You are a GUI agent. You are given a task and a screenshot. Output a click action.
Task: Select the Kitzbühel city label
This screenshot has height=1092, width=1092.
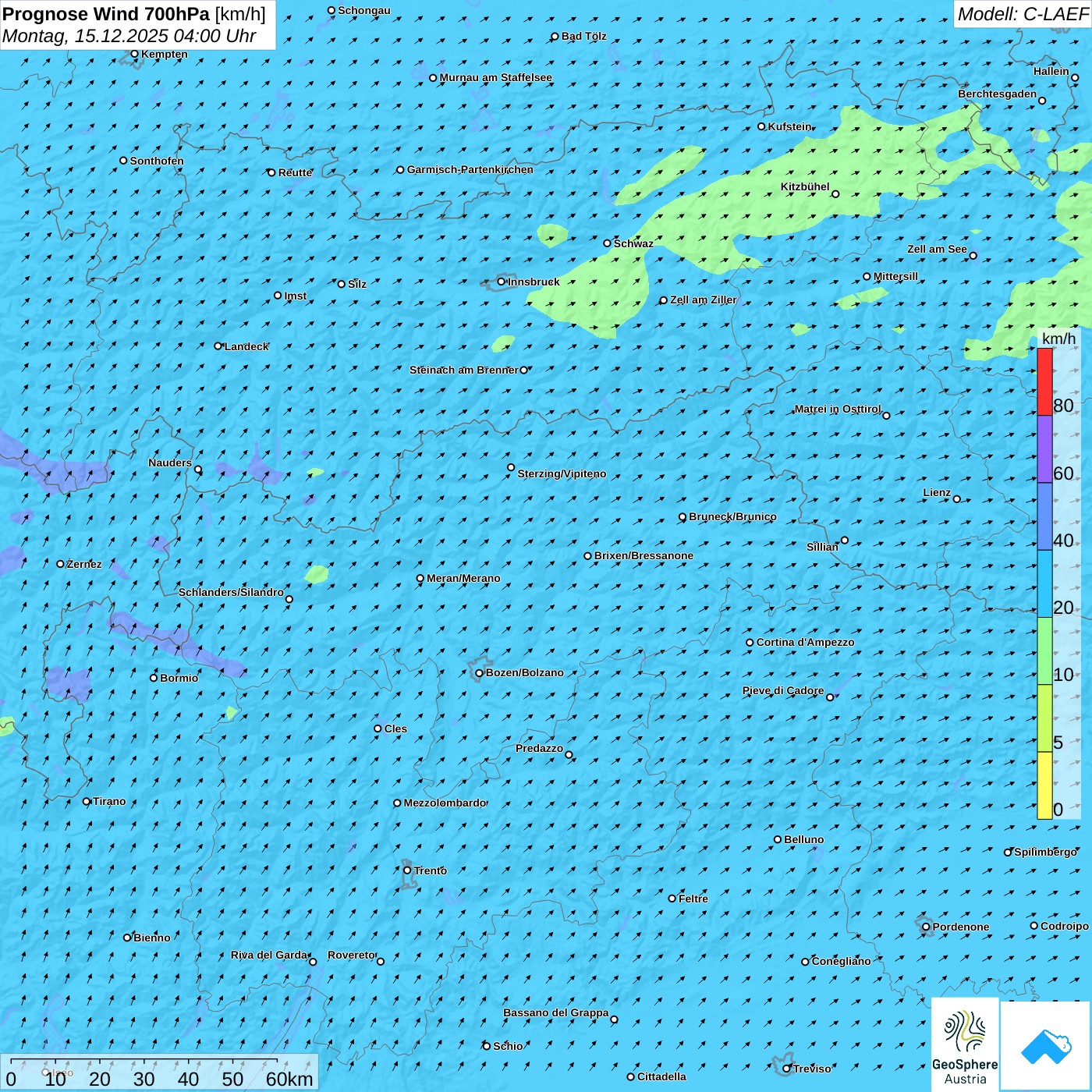coord(805,186)
